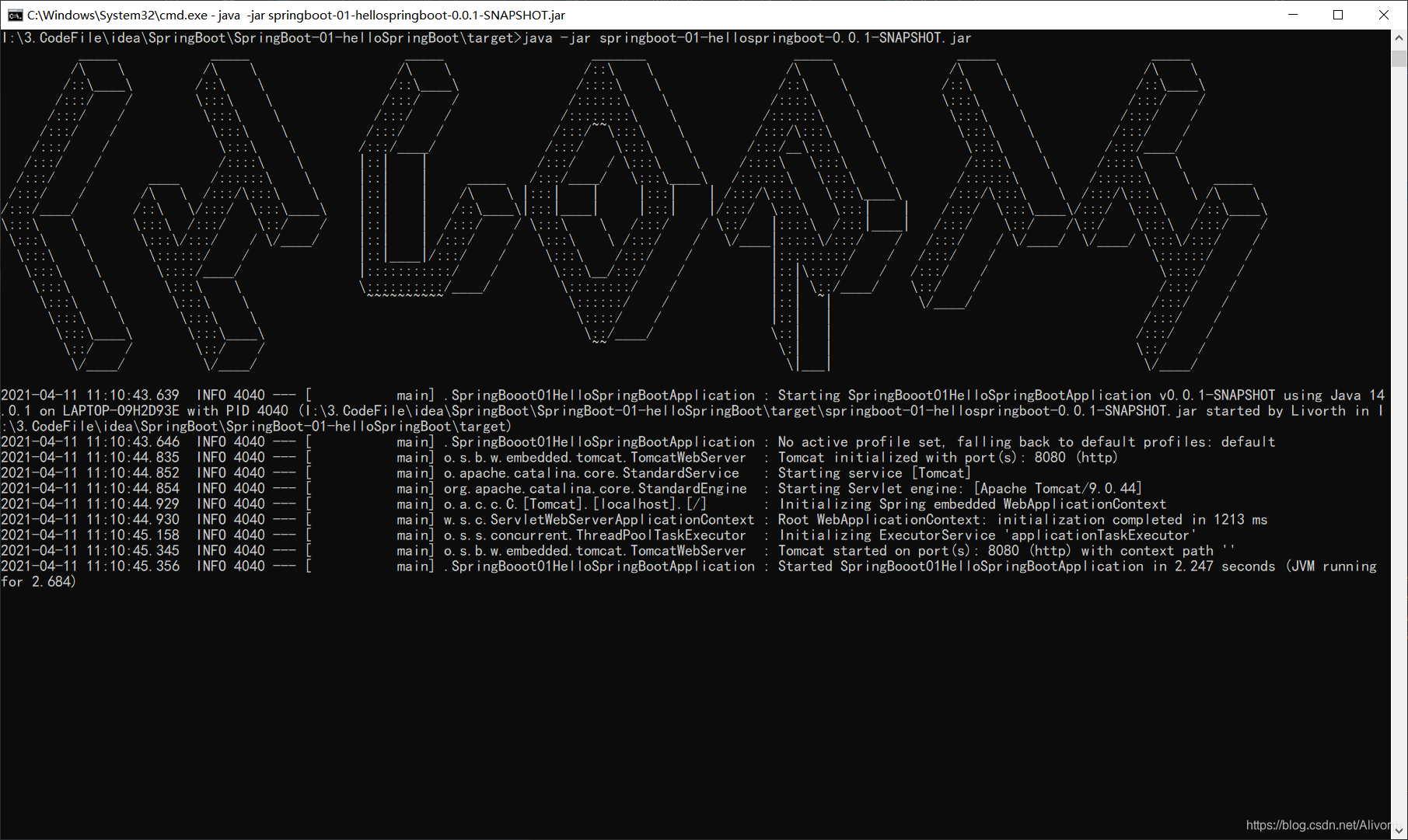Click 'Started SpringBooot01HelloSpringBootApplication in 2.247 seconds'
Viewport: 1408px width, 840px height.
click(x=1026, y=566)
